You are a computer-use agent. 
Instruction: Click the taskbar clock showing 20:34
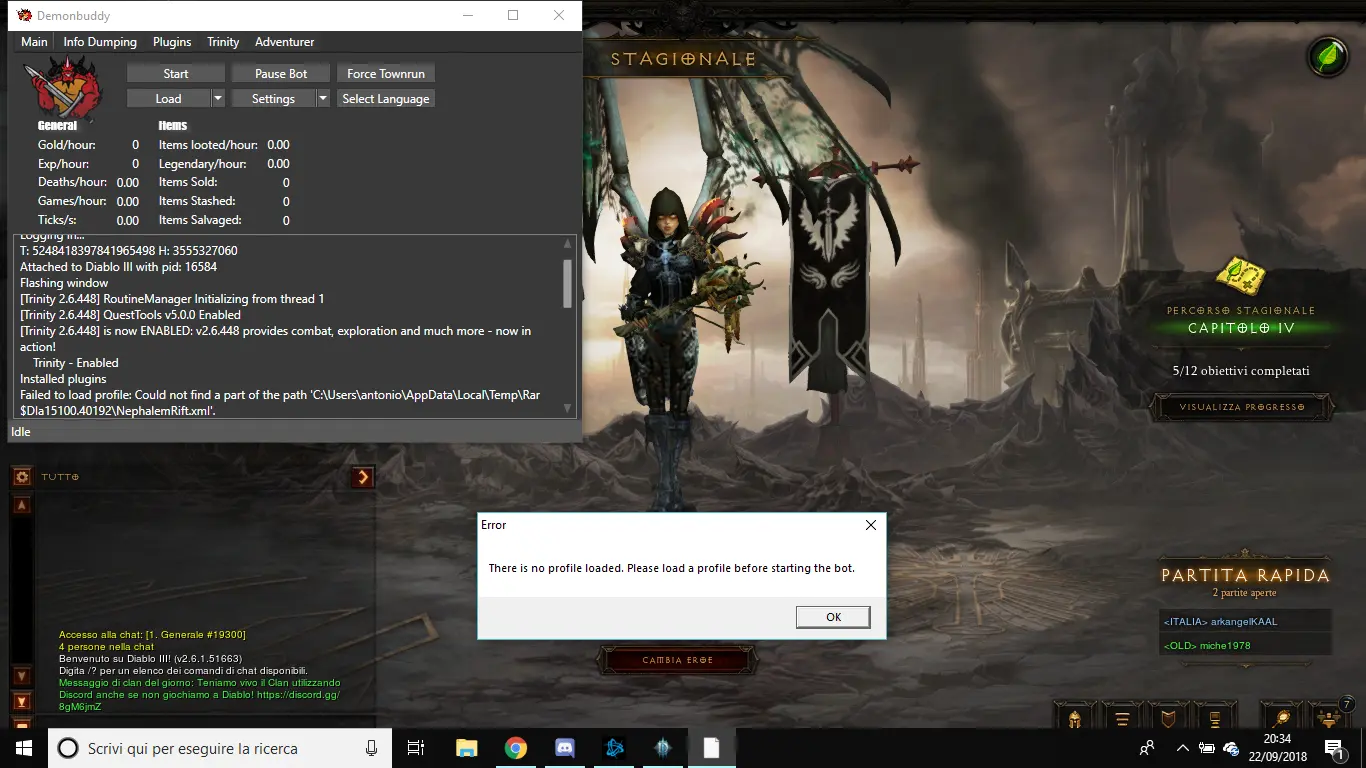click(x=1276, y=748)
